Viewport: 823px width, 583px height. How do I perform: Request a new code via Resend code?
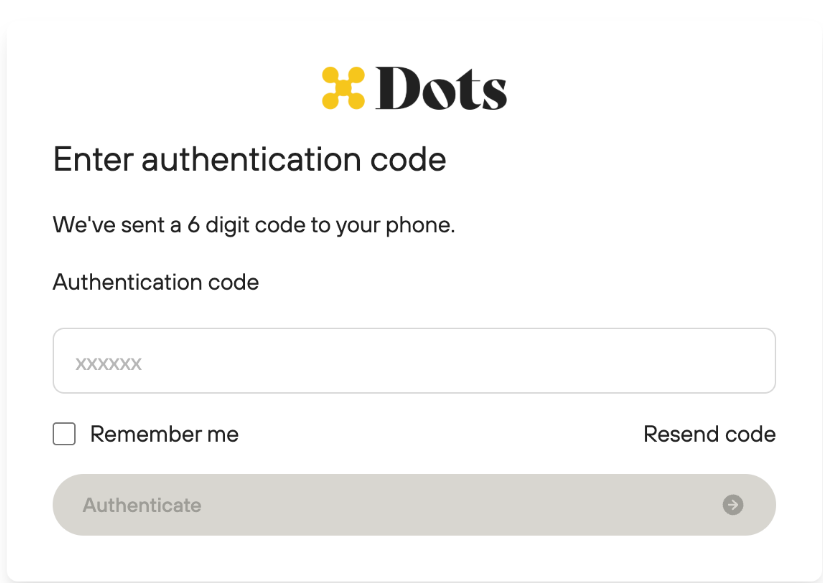point(710,434)
